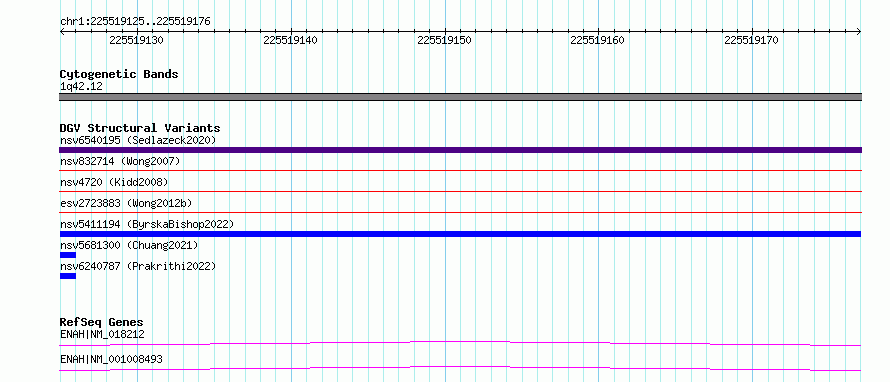Image resolution: width=890 pixels, height=382 pixels.
Task: Select variant label nsv5411194 (ByrskaBishop2022)
Action: coord(147,224)
